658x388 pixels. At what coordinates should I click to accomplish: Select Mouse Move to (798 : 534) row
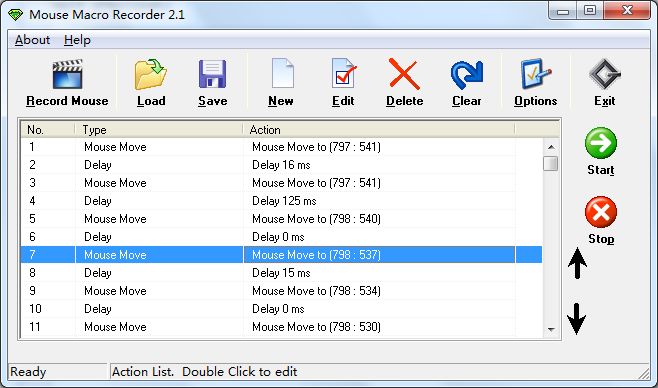[281, 291]
